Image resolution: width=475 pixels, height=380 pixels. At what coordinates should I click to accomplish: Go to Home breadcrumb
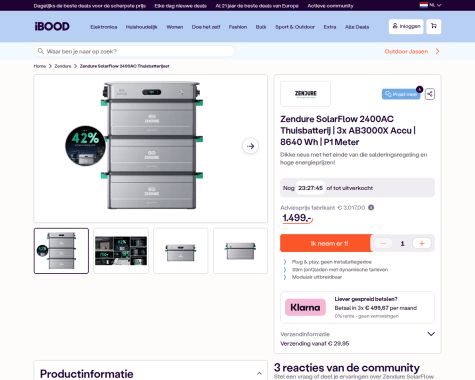pyautogui.click(x=40, y=66)
